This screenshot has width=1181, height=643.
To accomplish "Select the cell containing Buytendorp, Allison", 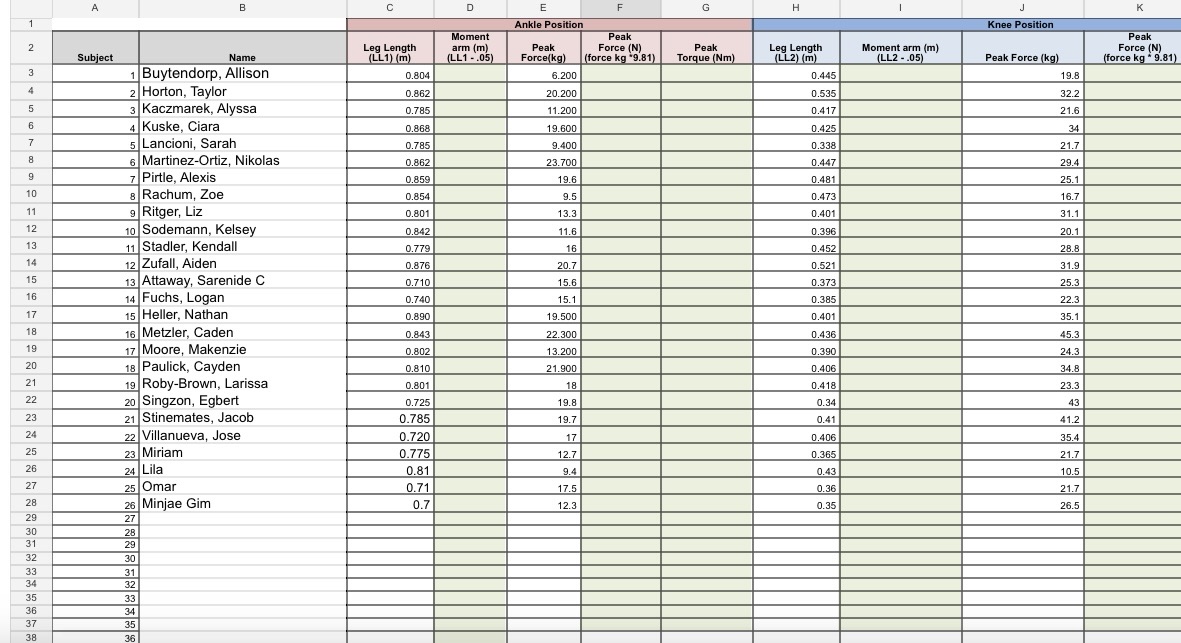I will 243,74.
